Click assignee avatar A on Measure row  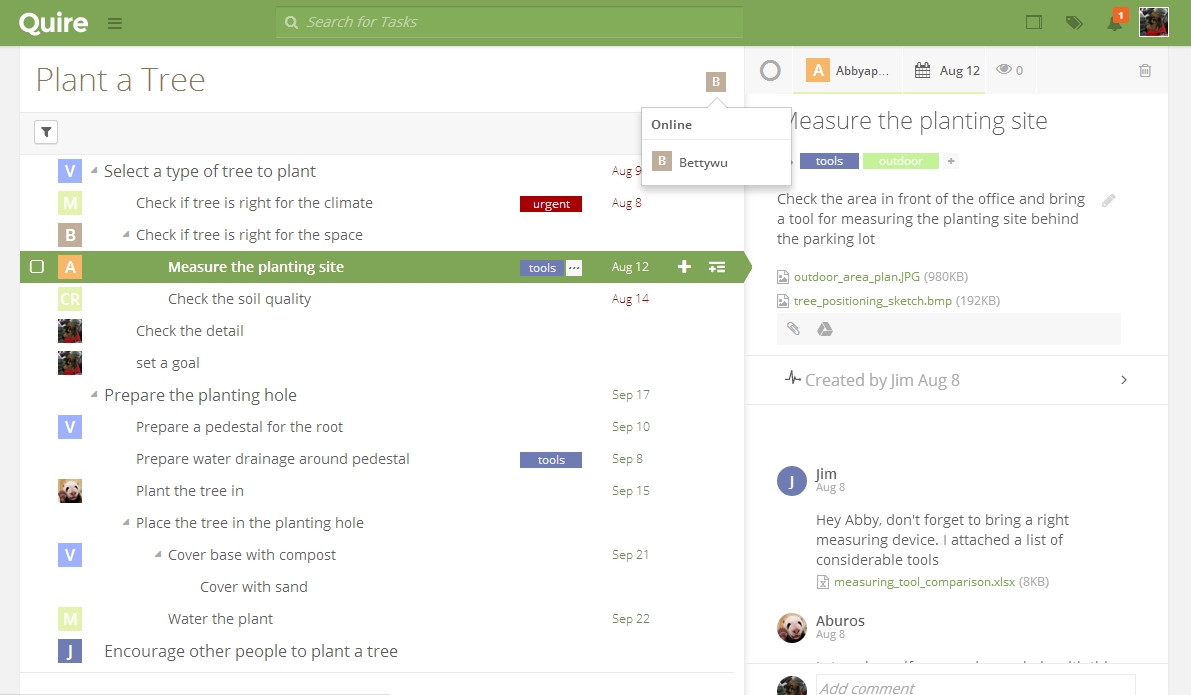[70, 267]
